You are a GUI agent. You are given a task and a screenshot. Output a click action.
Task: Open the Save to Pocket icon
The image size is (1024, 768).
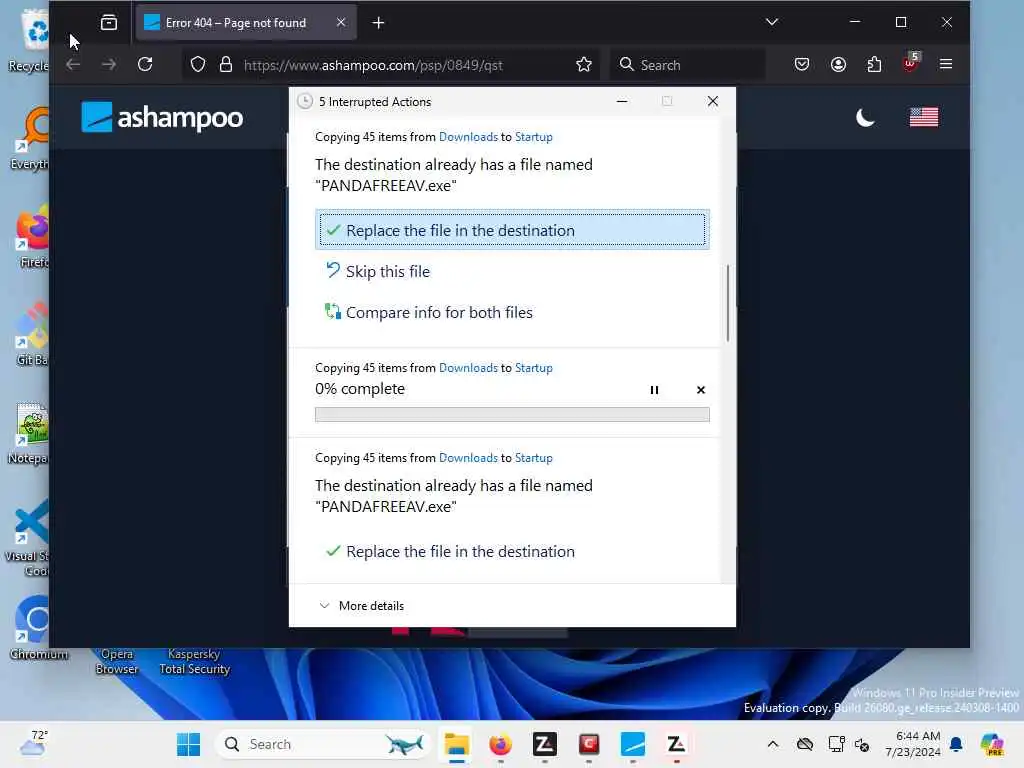[802, 65]
